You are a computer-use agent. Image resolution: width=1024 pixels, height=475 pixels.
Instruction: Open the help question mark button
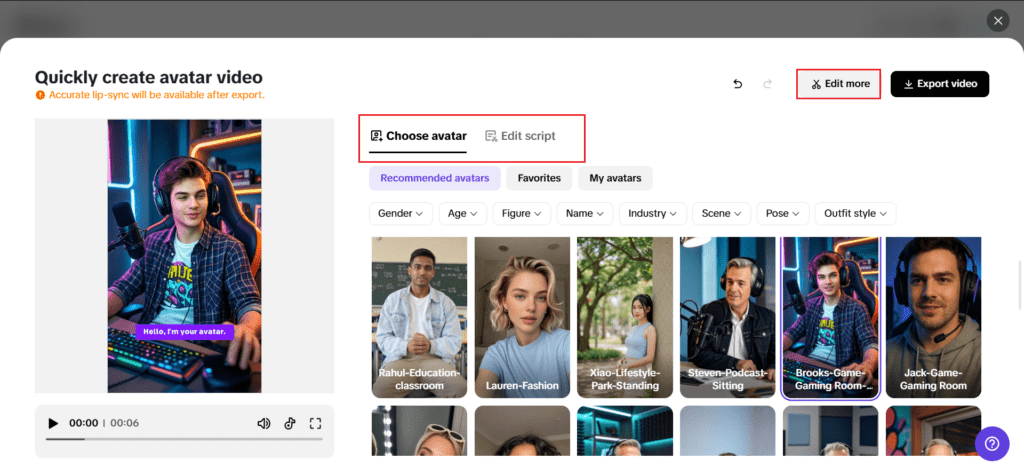(992, 442)
